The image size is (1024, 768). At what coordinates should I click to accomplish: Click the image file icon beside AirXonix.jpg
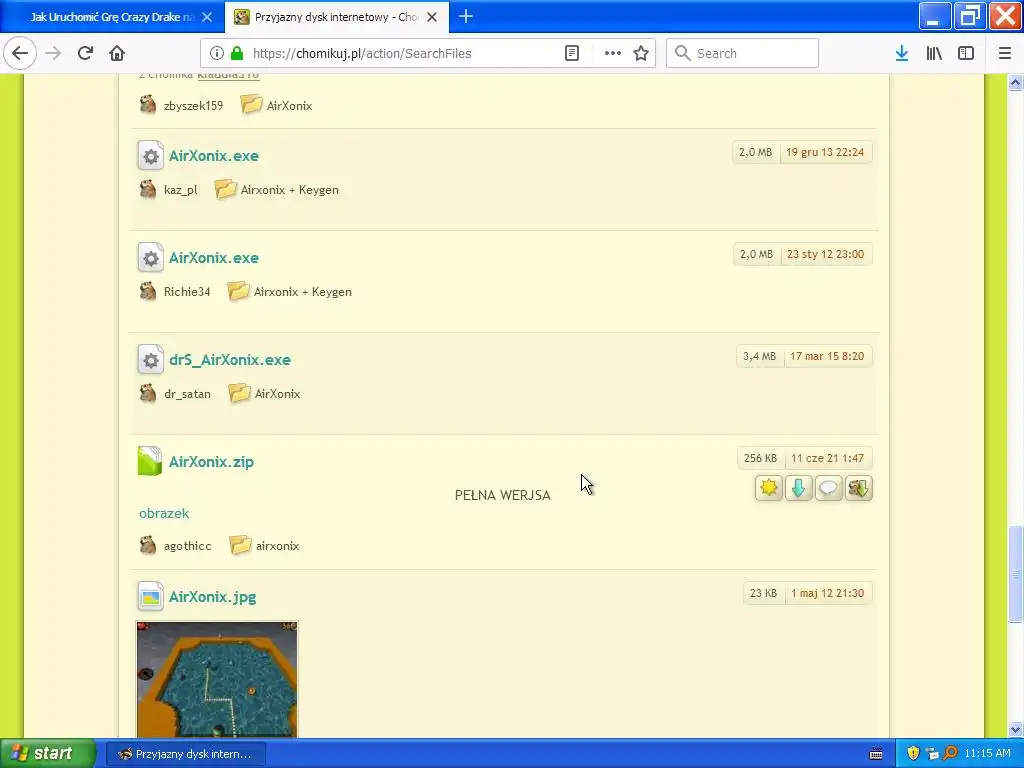point(150,596)
